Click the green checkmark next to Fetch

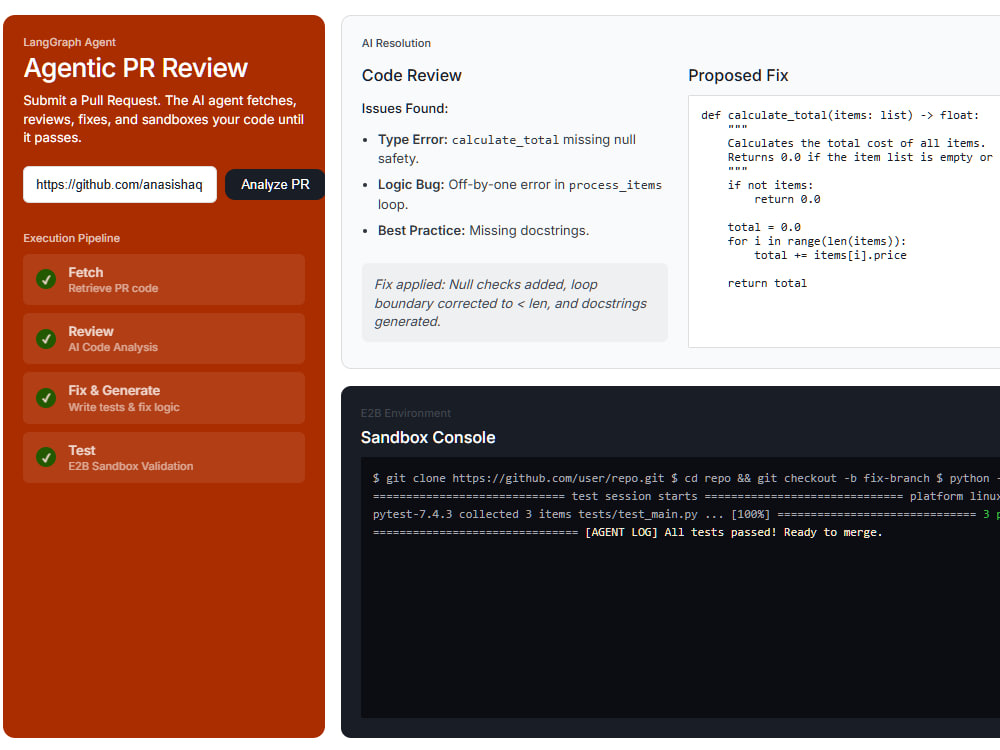[x=46, y=279]
